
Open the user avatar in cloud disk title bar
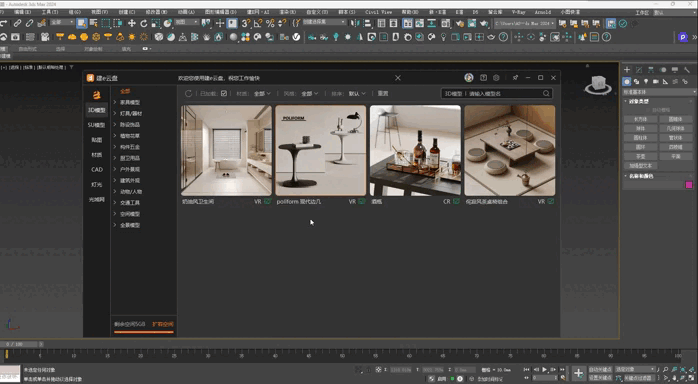click(469, 77)
